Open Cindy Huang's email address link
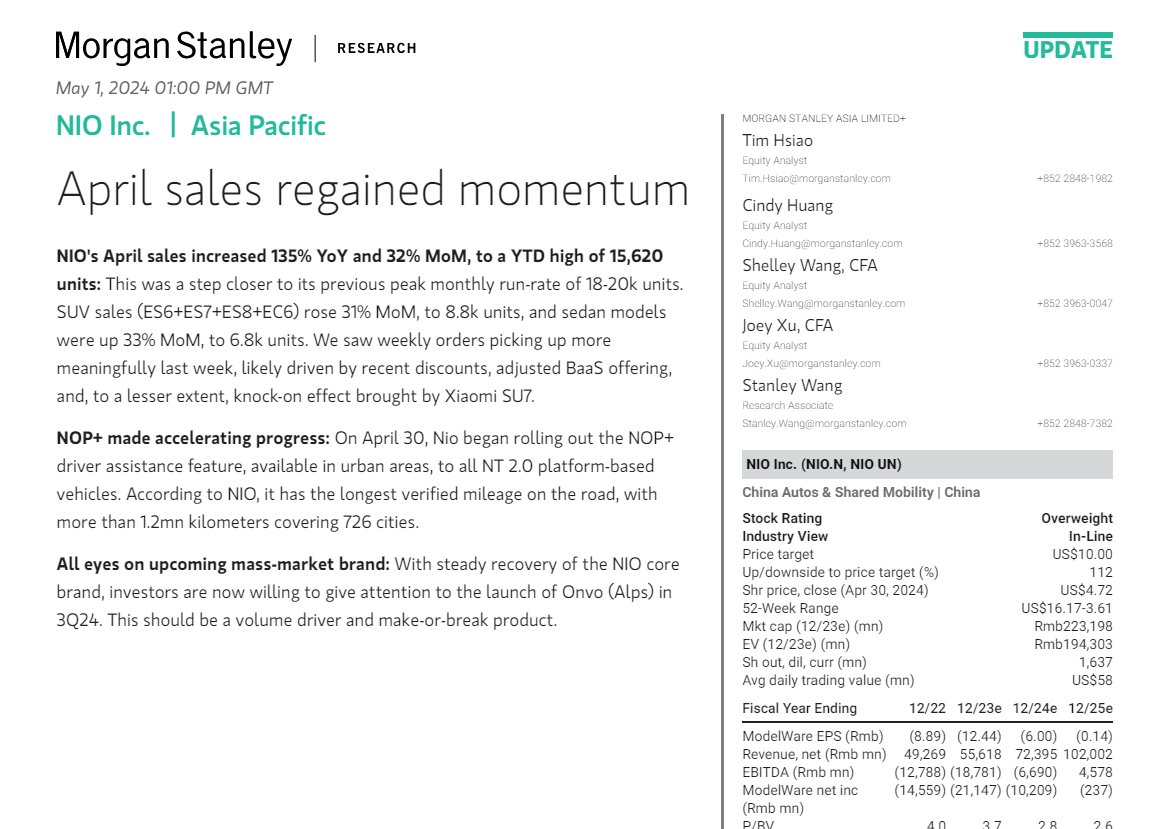The image size is (1175, 829). point(822,244)
